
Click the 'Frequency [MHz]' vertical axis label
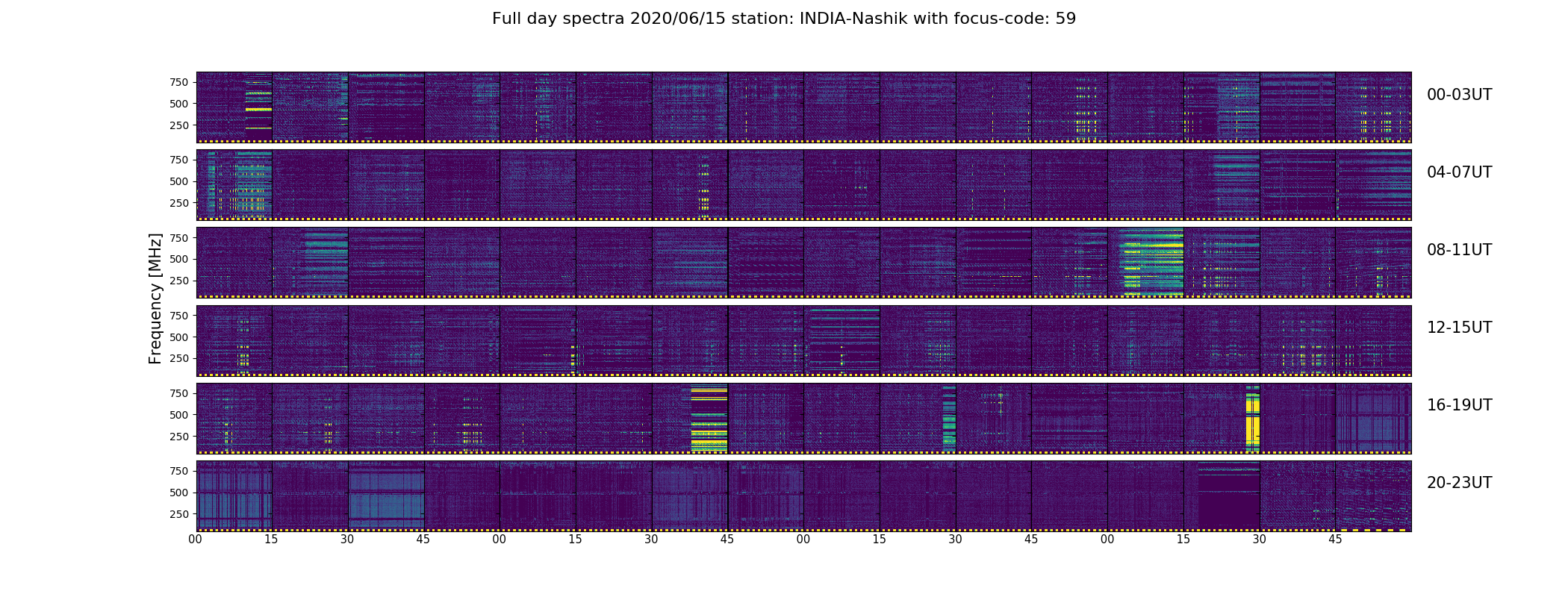(155, 298)
